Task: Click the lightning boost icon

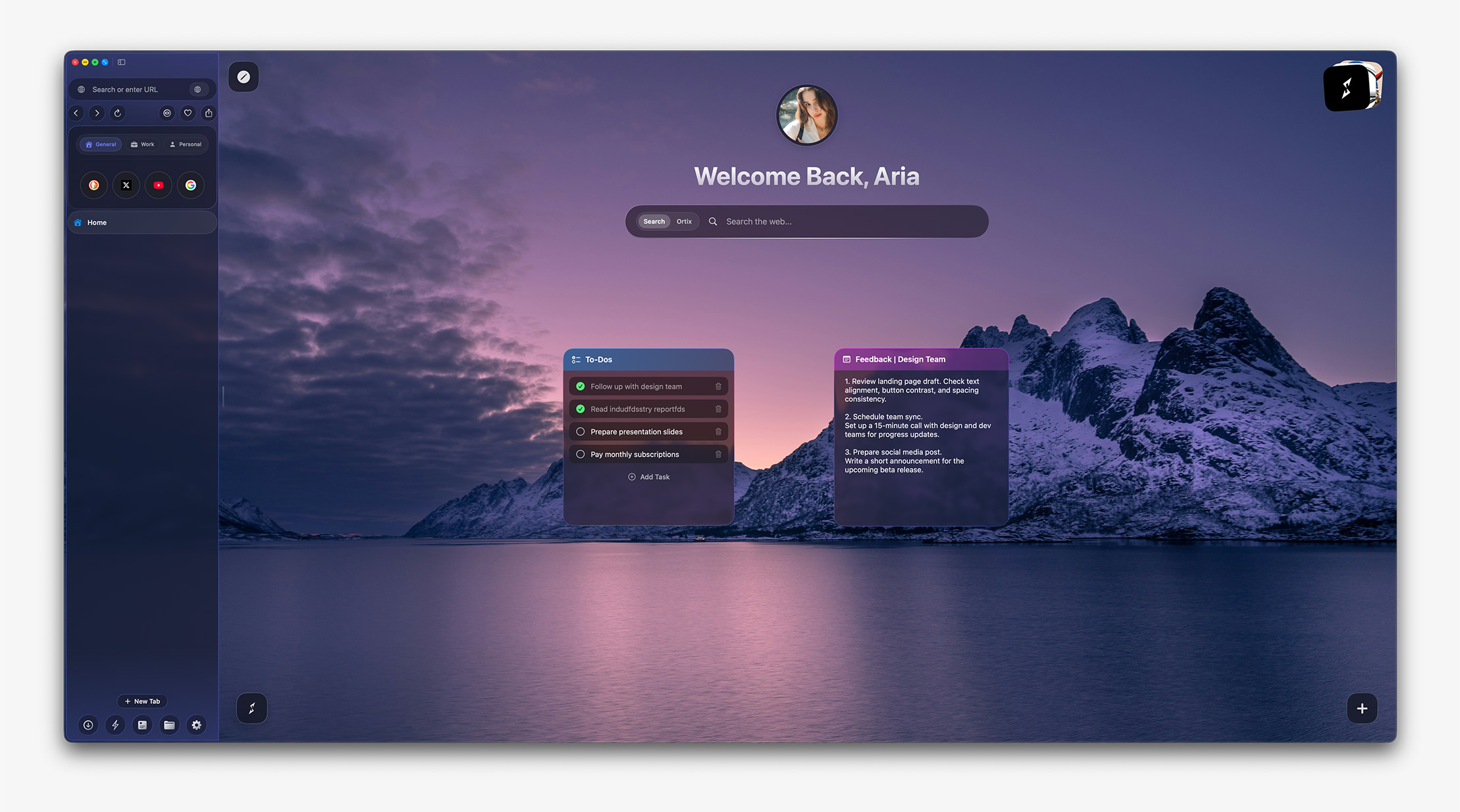Action: coord(115,724)
